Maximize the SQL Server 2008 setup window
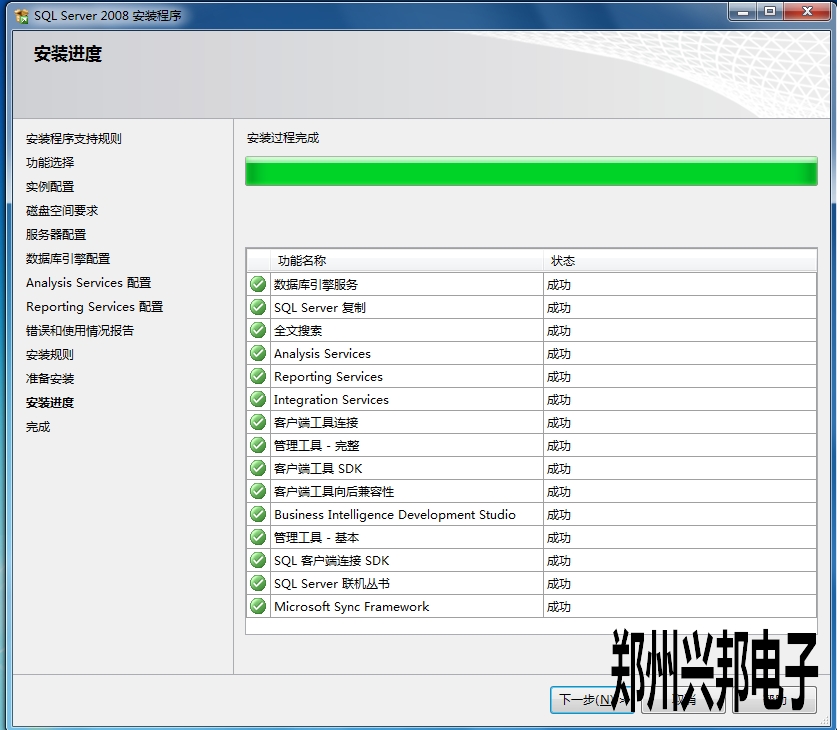Screen dimensions: 837x730 [770, 12]
